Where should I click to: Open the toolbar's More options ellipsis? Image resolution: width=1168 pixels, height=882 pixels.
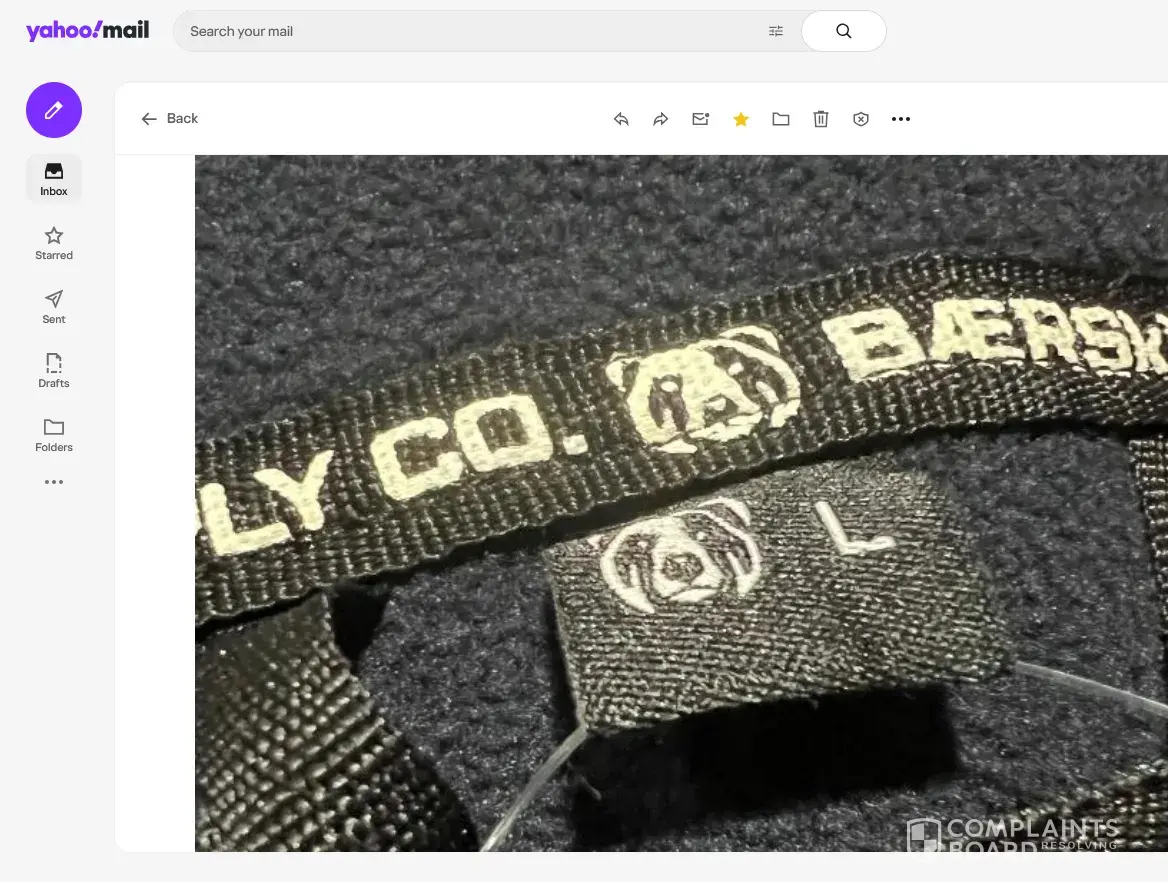click(901, 119)
